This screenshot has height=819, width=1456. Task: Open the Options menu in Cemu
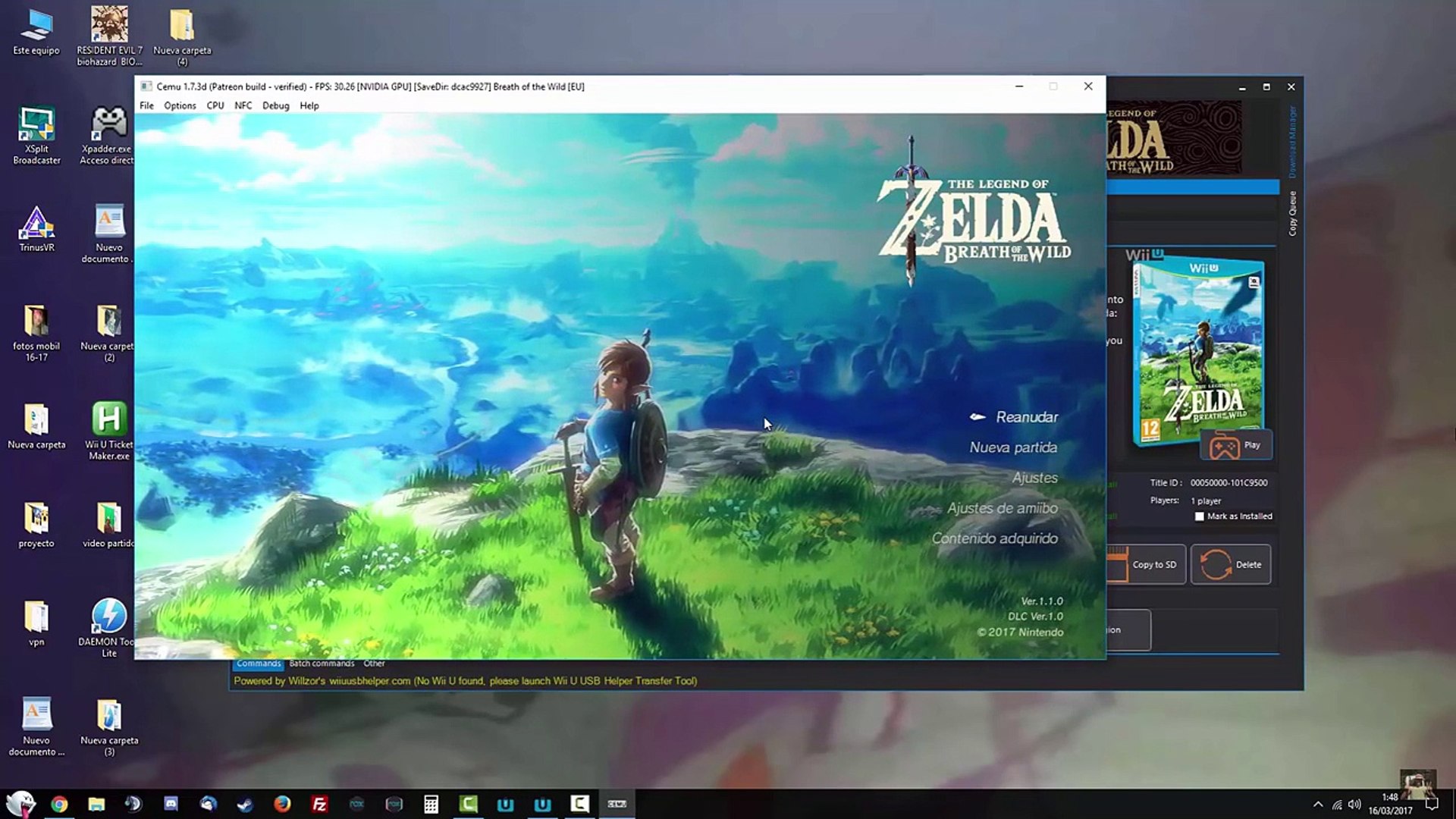pyautogui.click(x=180, y=105)
